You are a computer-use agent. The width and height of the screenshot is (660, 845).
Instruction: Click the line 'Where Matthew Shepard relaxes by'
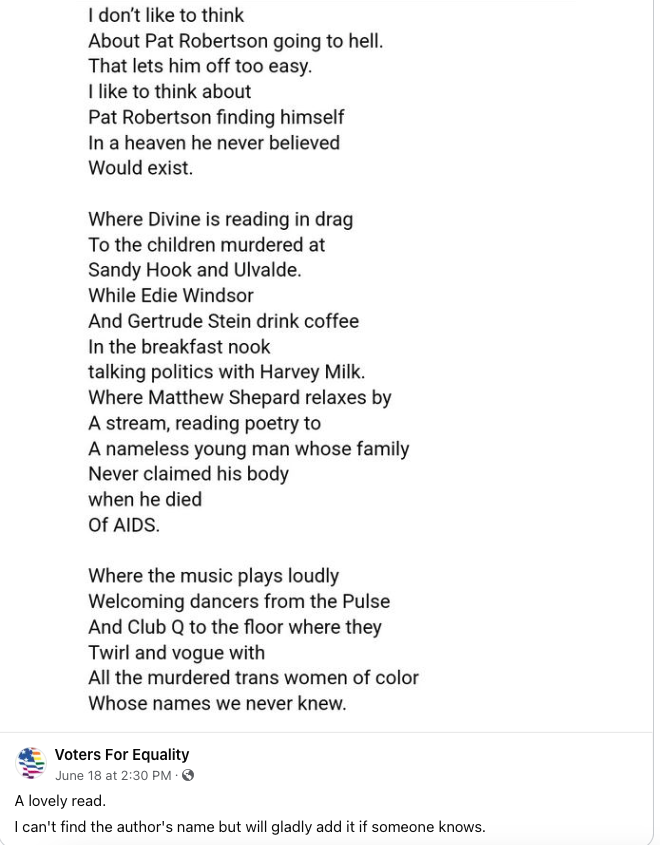pos(239,398)
